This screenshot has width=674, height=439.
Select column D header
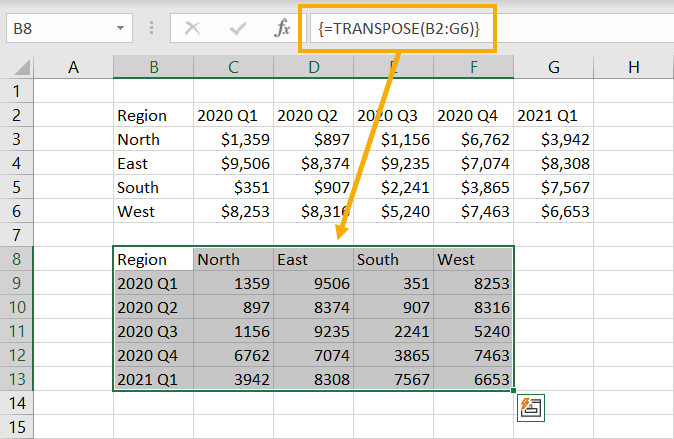[313, 67]
